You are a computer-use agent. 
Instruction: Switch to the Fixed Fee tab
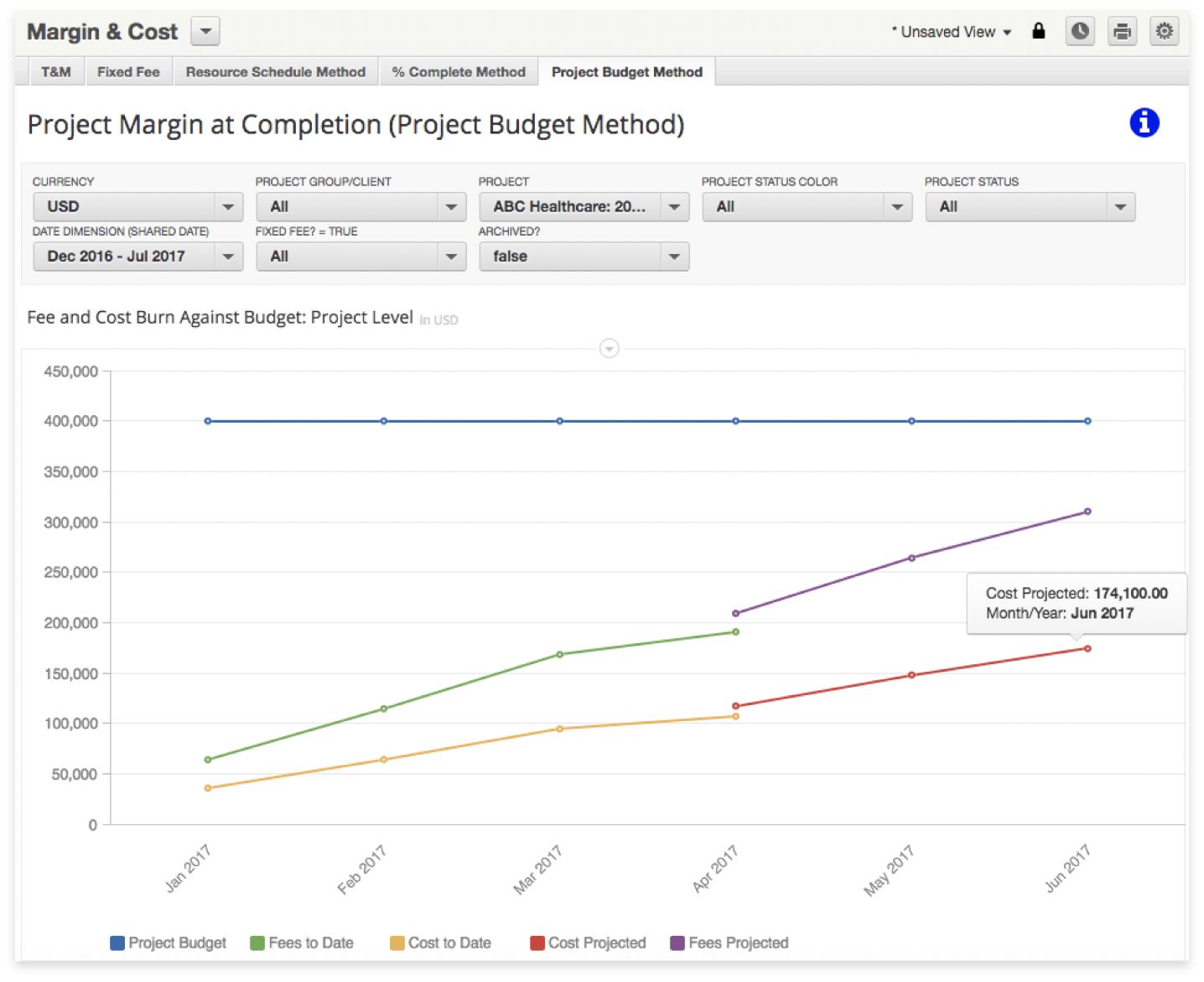(128, 71)
